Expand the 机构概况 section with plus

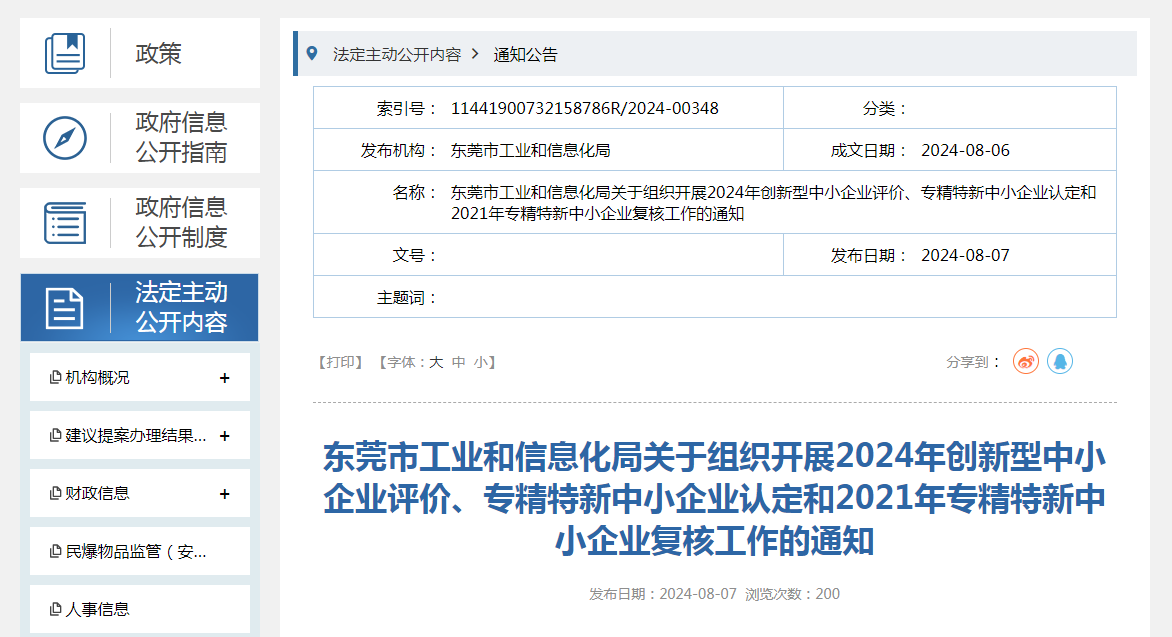[x=224, y=378]
